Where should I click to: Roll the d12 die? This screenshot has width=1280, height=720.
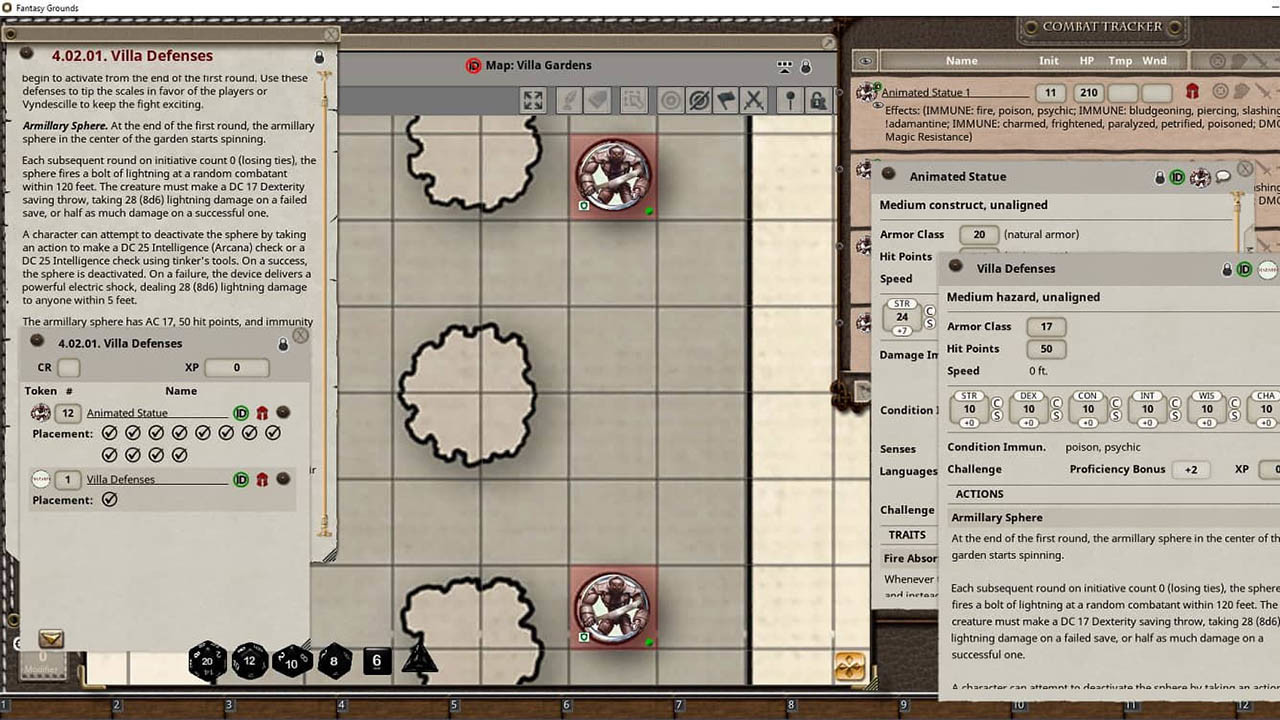click(250, 661)
